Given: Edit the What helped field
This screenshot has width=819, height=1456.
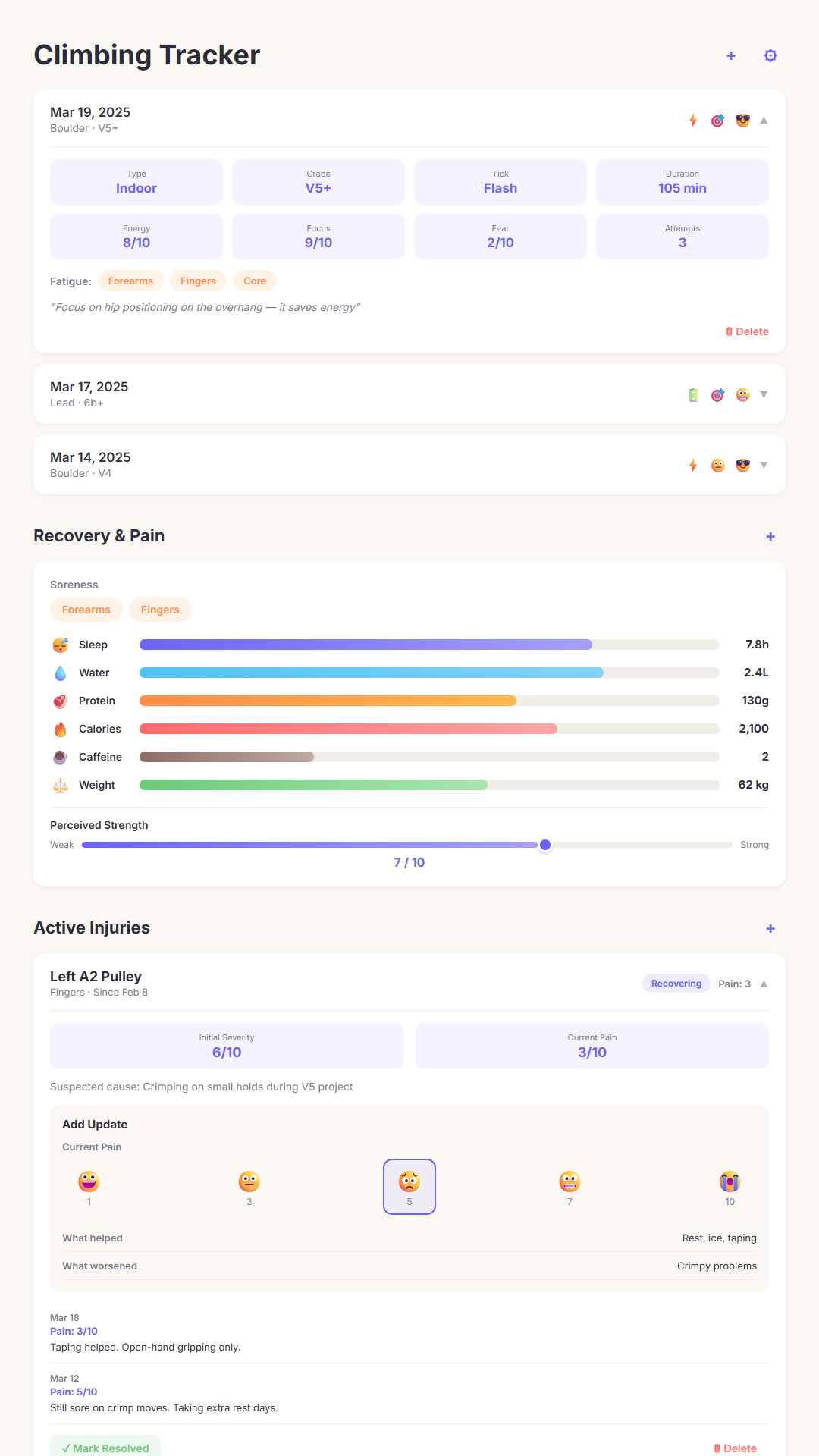Looking at the screenshot, I should tap(409, 1238).
